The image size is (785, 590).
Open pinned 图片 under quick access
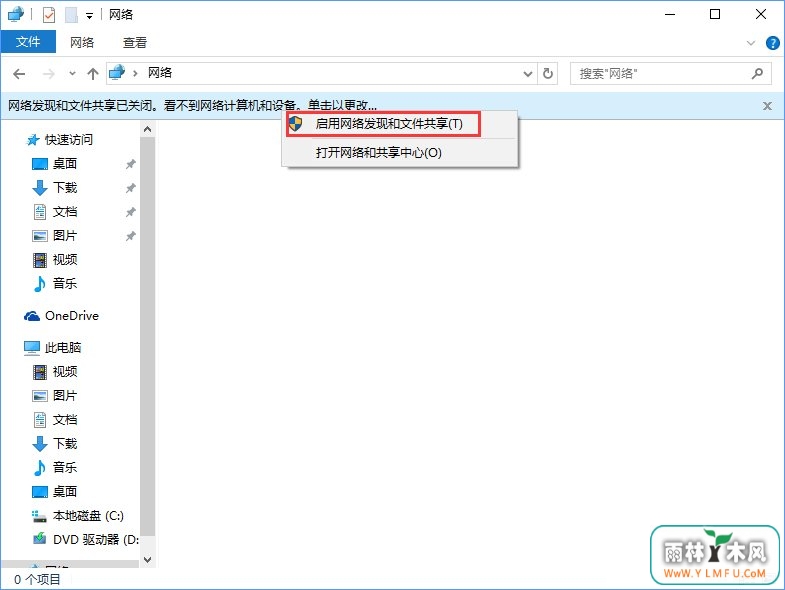[65, 235]
